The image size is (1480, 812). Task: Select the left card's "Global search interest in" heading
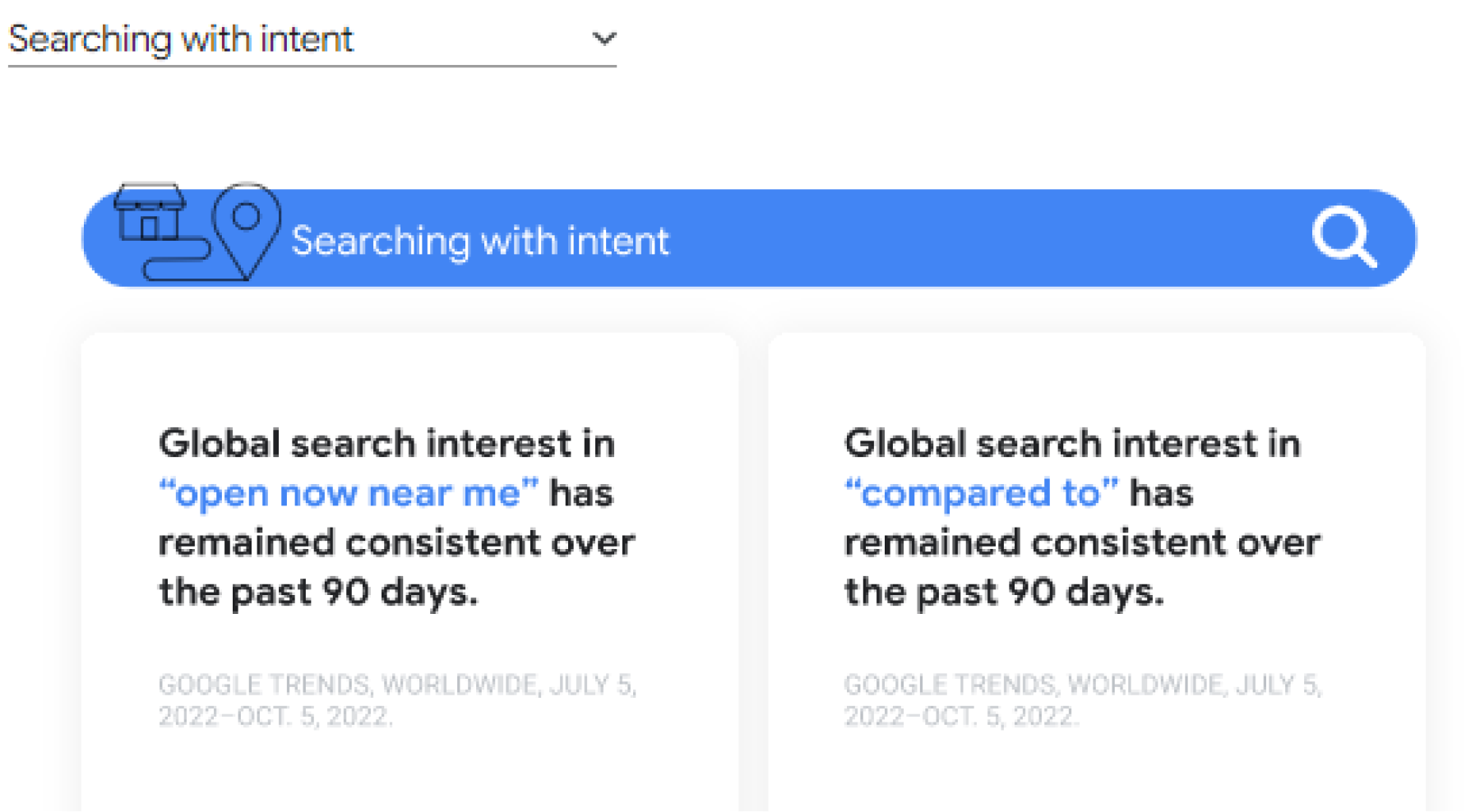point(386,444)
